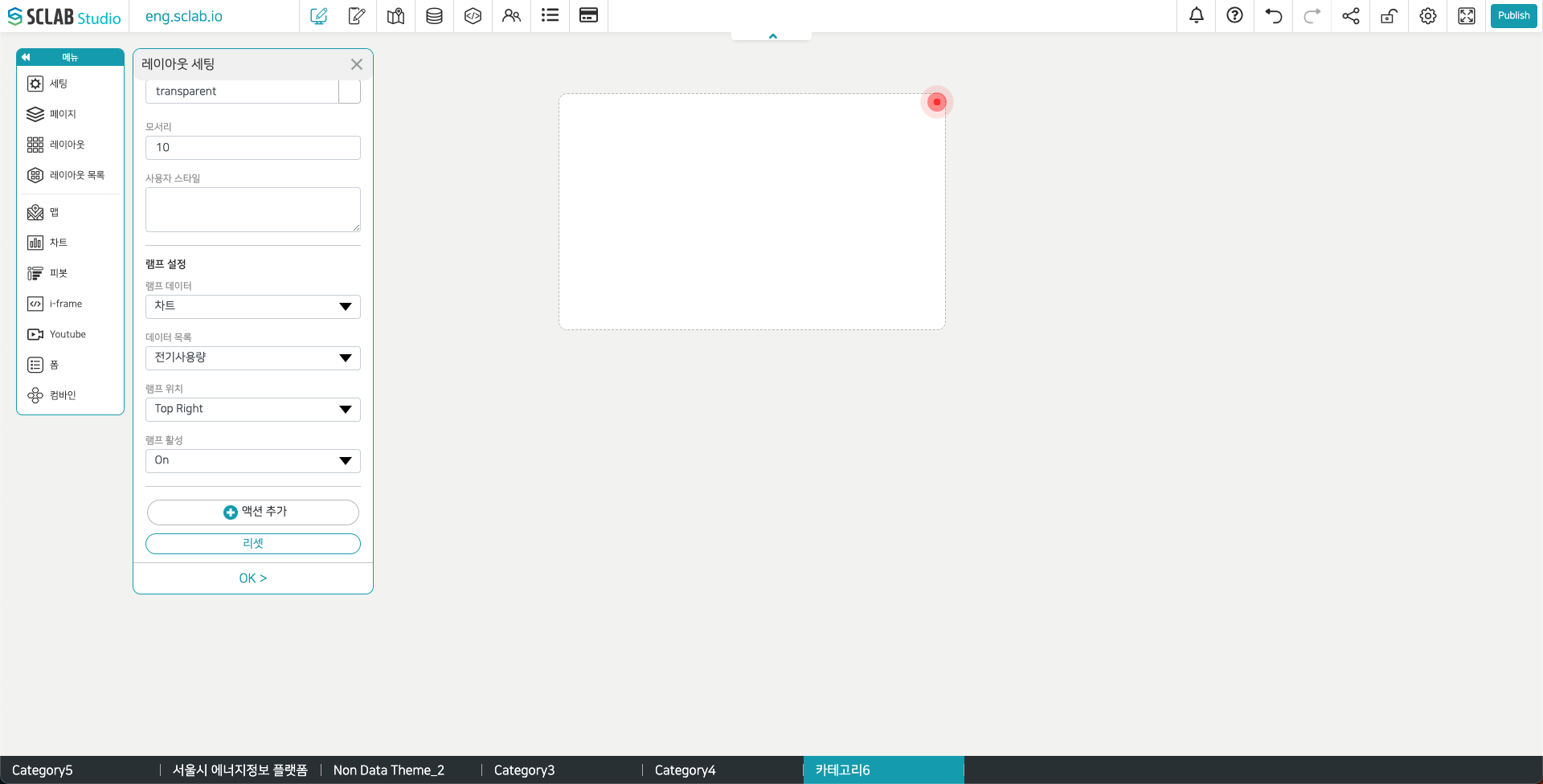Open 레이아웃 목록 in the side menu

[x=70, y=175]
